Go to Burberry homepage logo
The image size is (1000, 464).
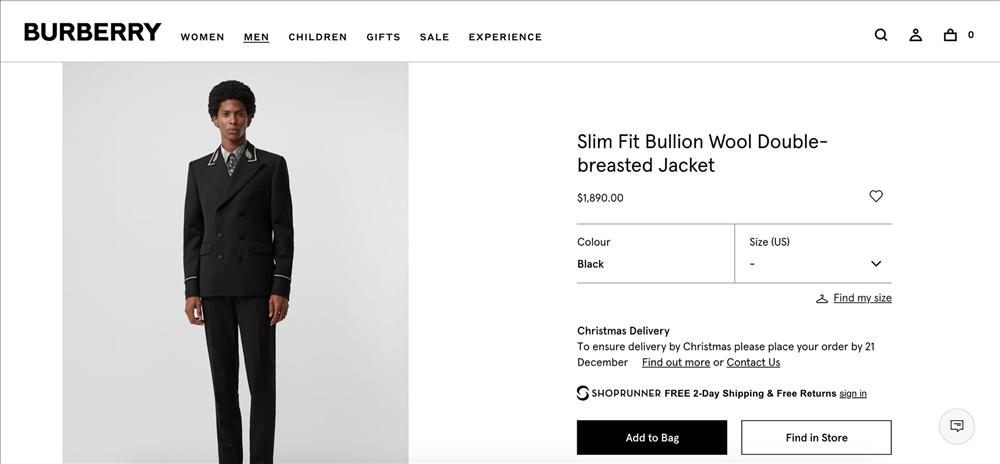tap(92, 32)
